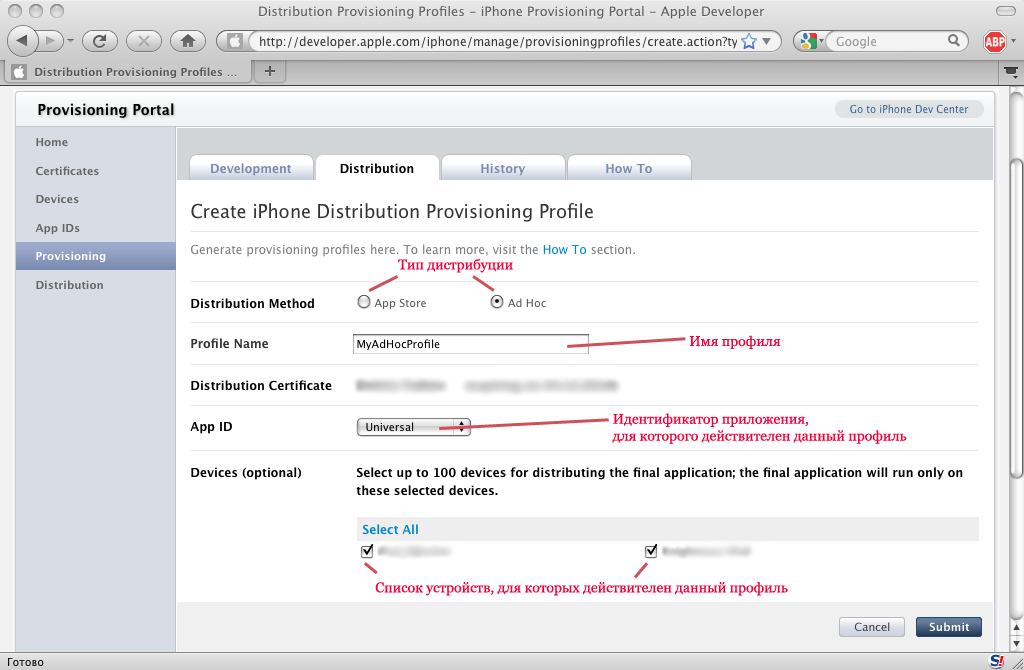This screenshot has width=1024, height=670.
Task: Click the scrollbar down arrow
Action: coord(1017,643)
